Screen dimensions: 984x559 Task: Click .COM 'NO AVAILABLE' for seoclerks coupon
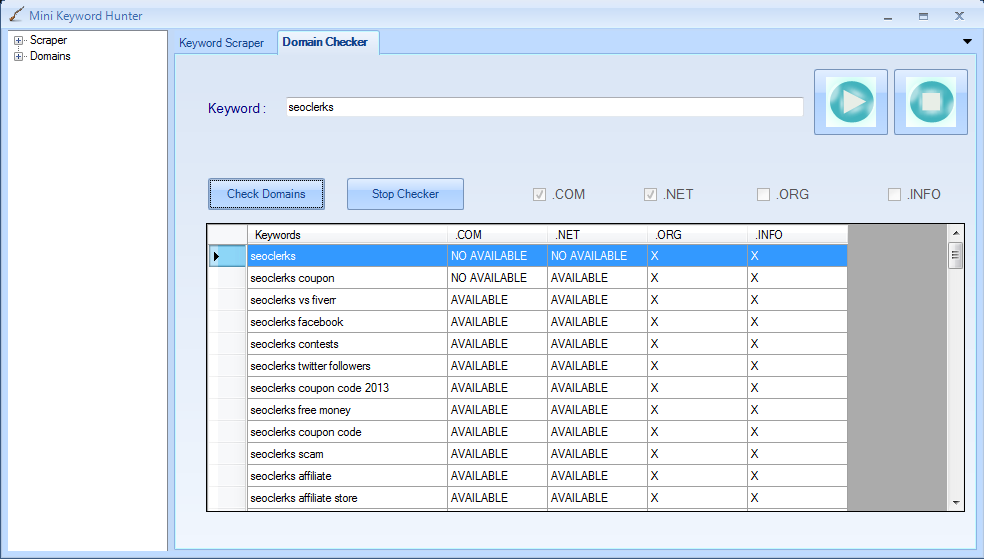(497, 278)
